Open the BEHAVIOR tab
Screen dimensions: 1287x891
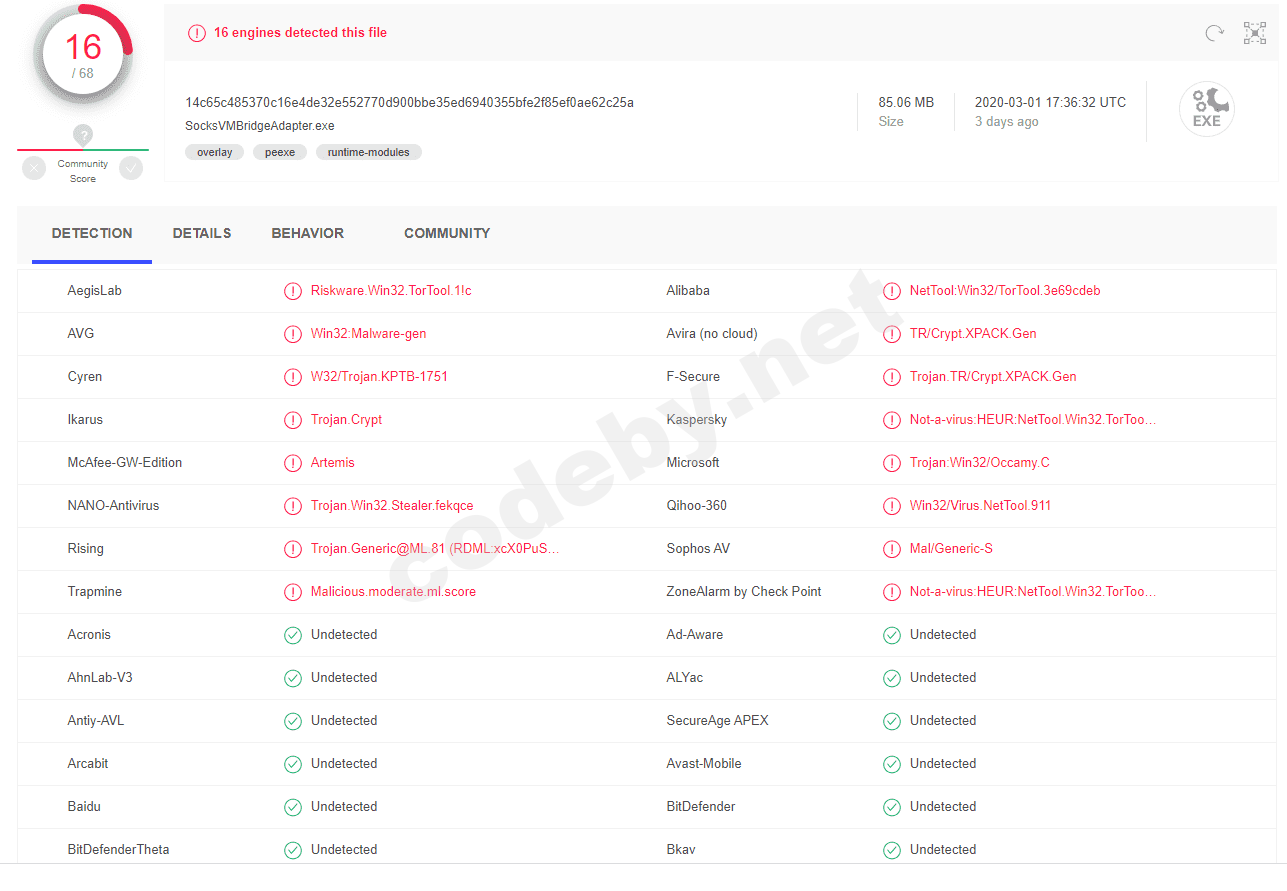point(307,233)
